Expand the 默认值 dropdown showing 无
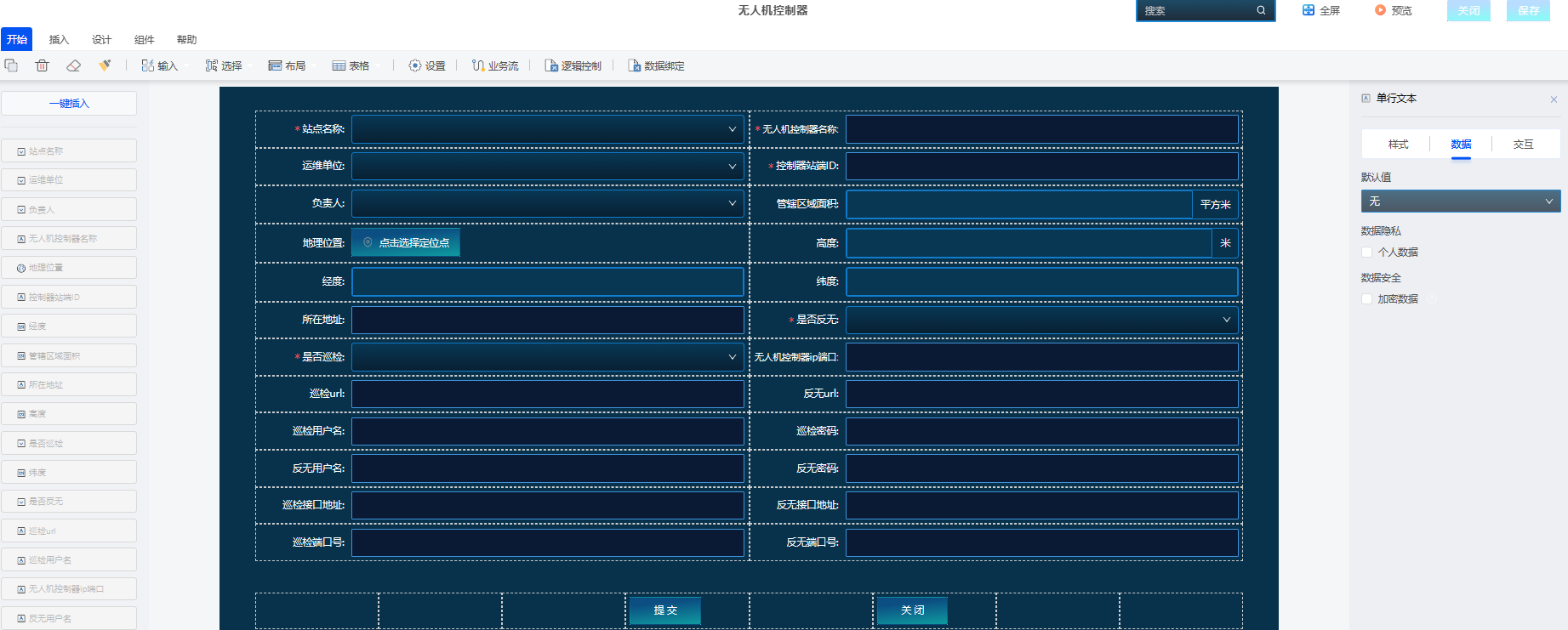The image size is (1568, 630). 1461,201
